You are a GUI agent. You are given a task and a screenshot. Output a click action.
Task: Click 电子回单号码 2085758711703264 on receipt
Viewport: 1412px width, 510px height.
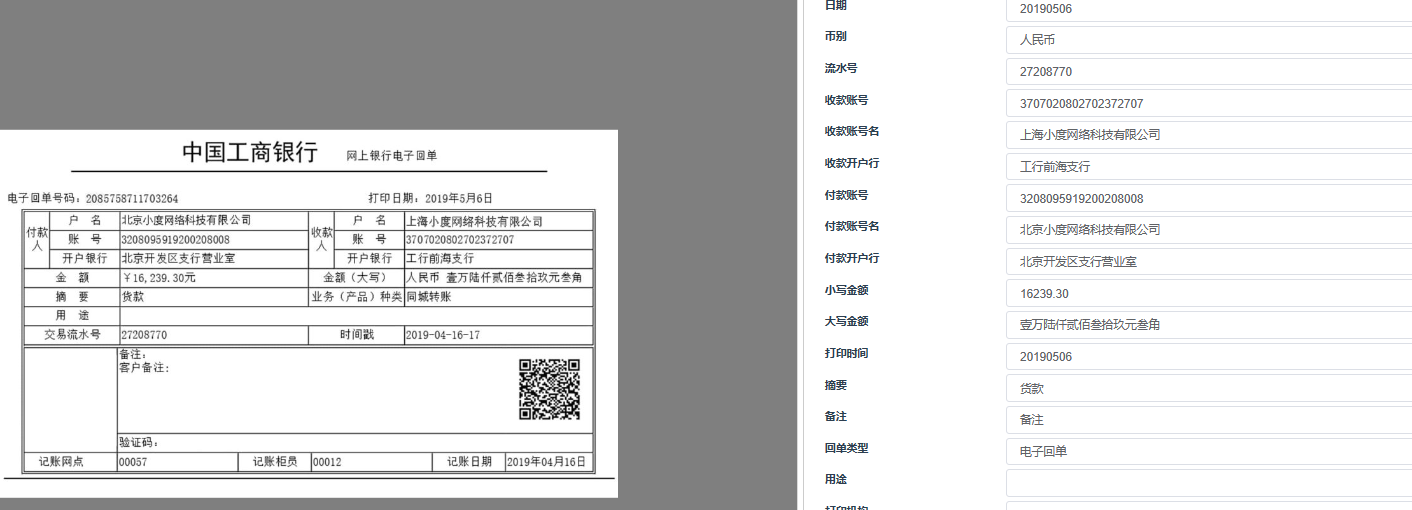coord(93,199)
